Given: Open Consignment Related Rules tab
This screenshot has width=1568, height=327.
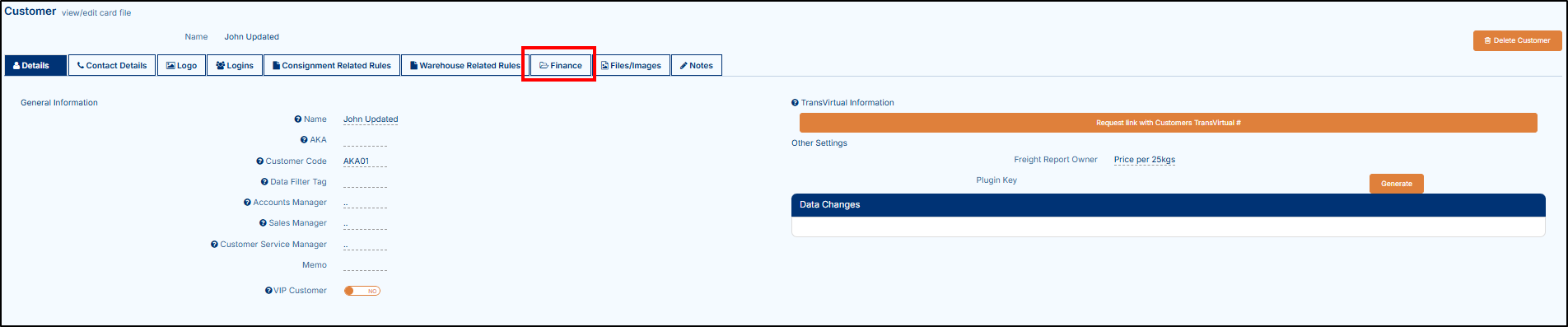Looking at the screenshot, I should [332, 65].
